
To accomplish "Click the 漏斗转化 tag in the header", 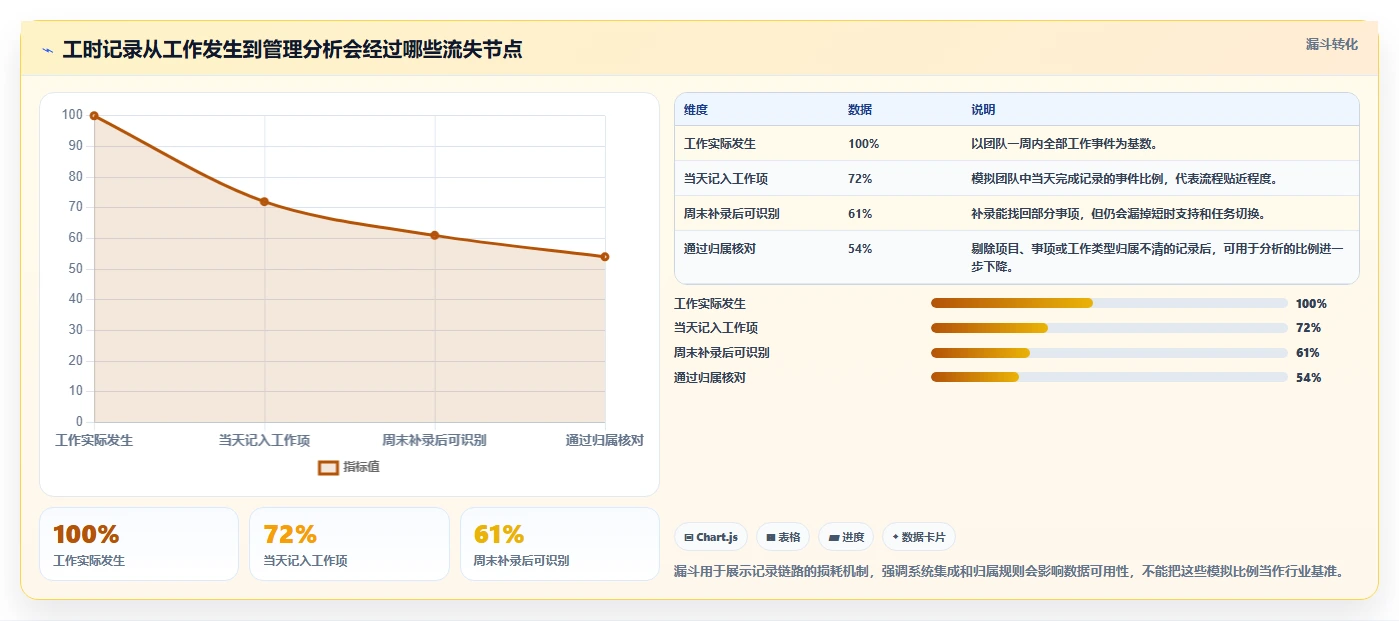I will pyautogui.click(x=1331, y=44).
